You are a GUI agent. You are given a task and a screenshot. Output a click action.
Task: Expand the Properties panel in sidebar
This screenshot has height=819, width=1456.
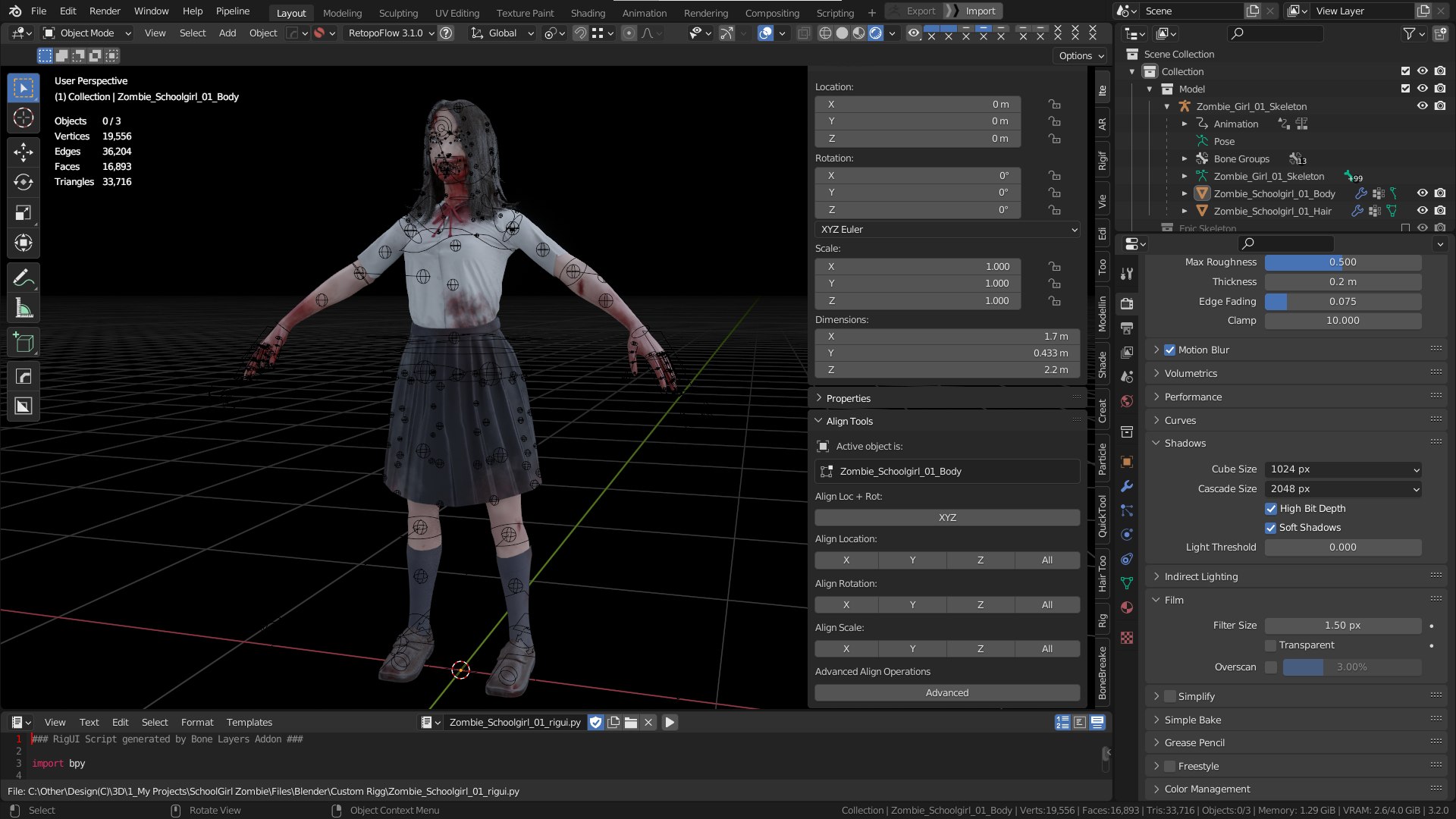tap(848, 399)
